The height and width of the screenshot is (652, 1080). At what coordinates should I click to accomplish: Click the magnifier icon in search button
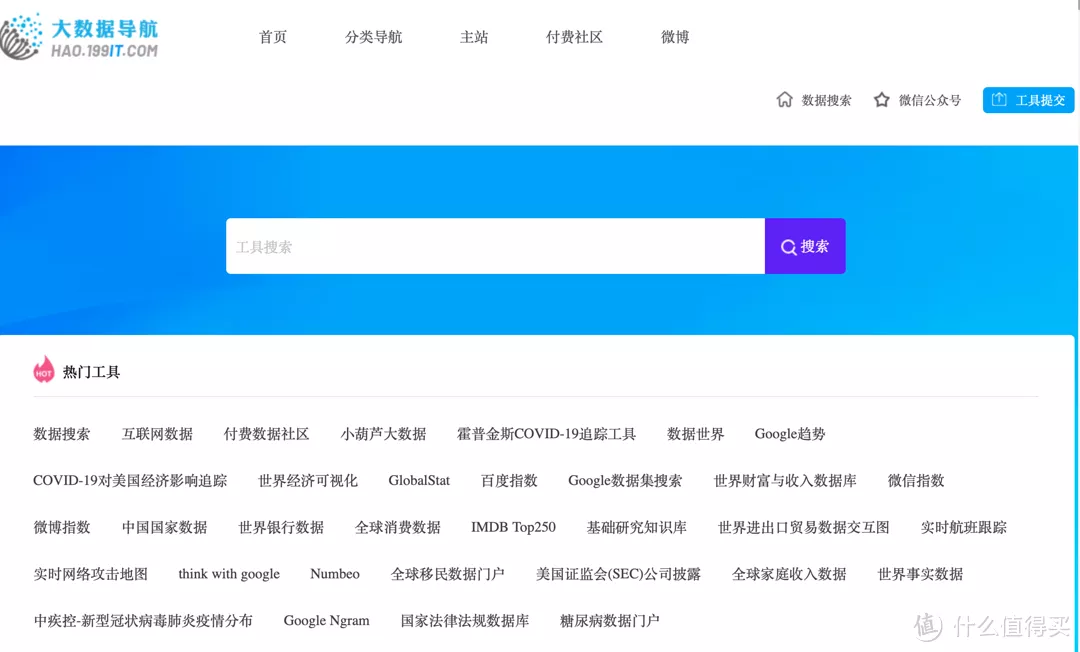(x=789, y=246)
